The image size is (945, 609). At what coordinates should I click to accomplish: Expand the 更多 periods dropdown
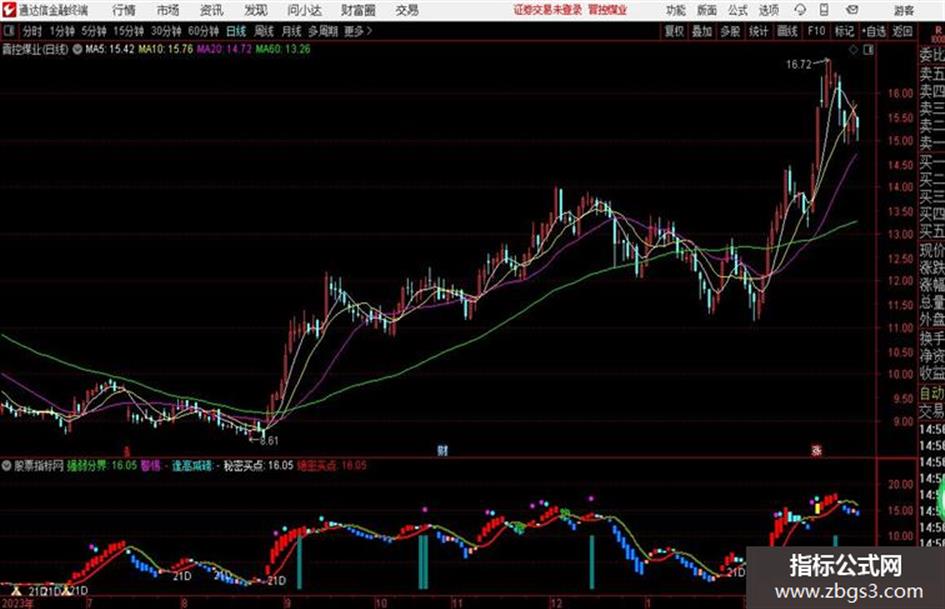click(x=358, y=31)
